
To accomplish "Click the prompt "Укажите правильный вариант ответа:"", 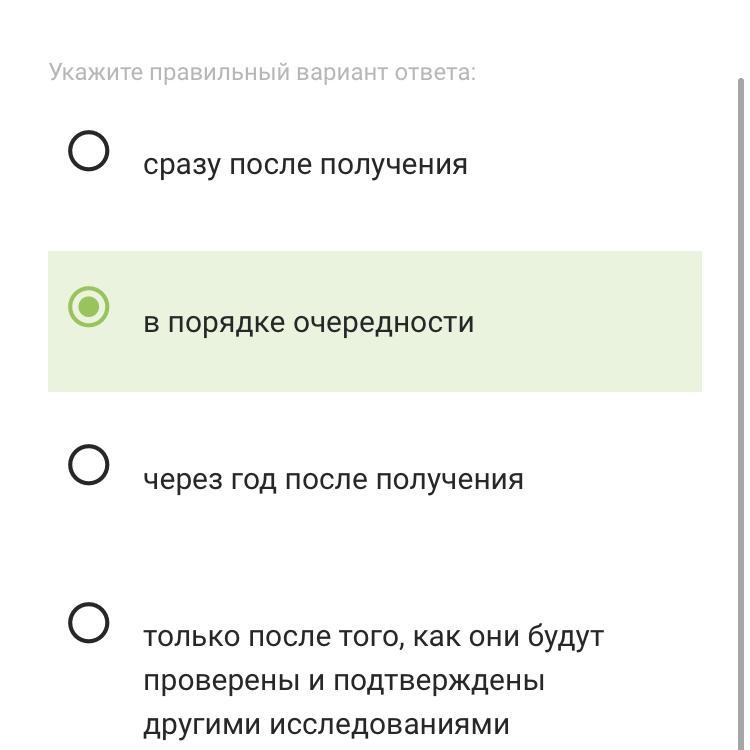I will click(x=262, y=72).
